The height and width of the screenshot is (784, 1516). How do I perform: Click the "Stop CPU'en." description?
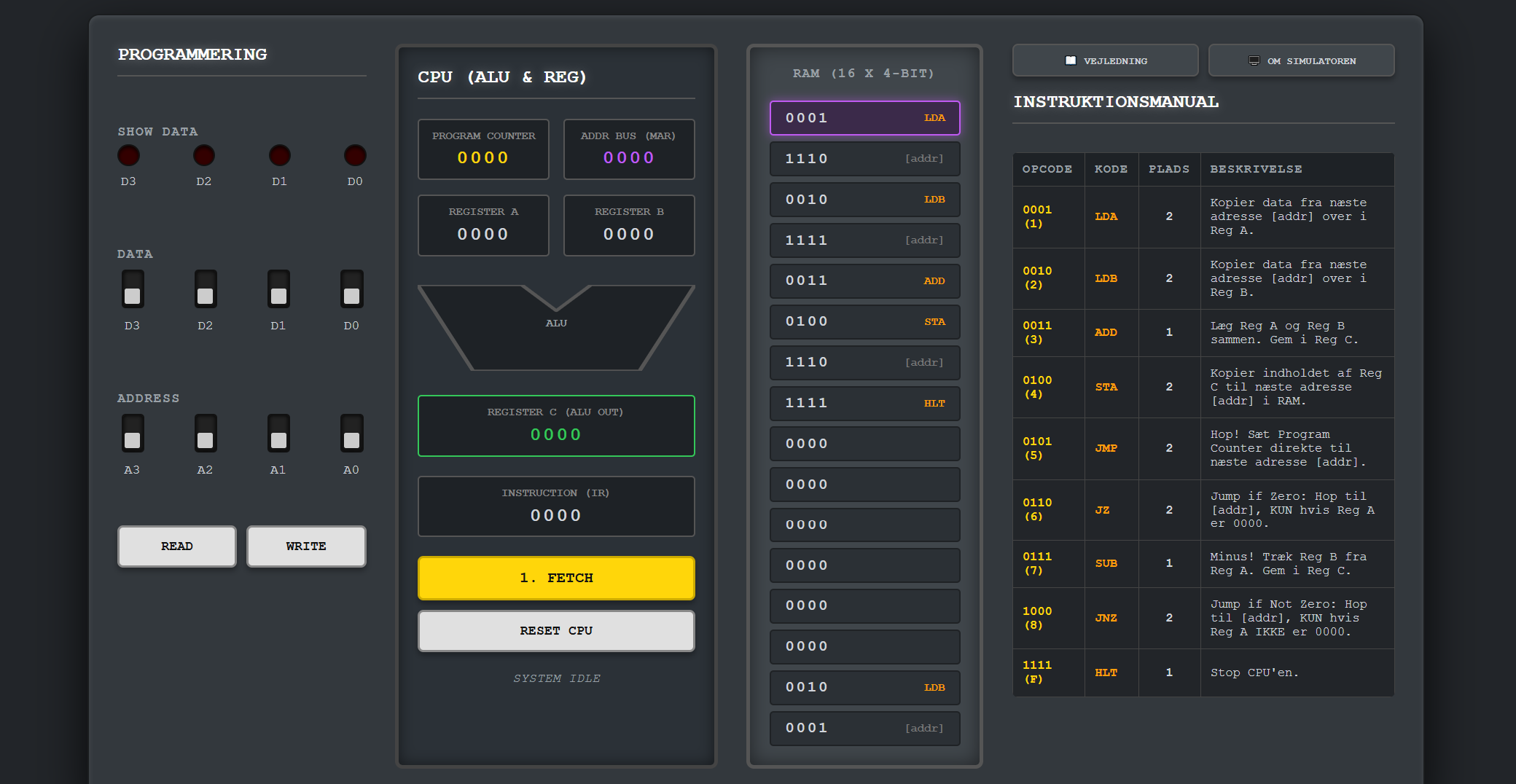tap(1254, 673)
